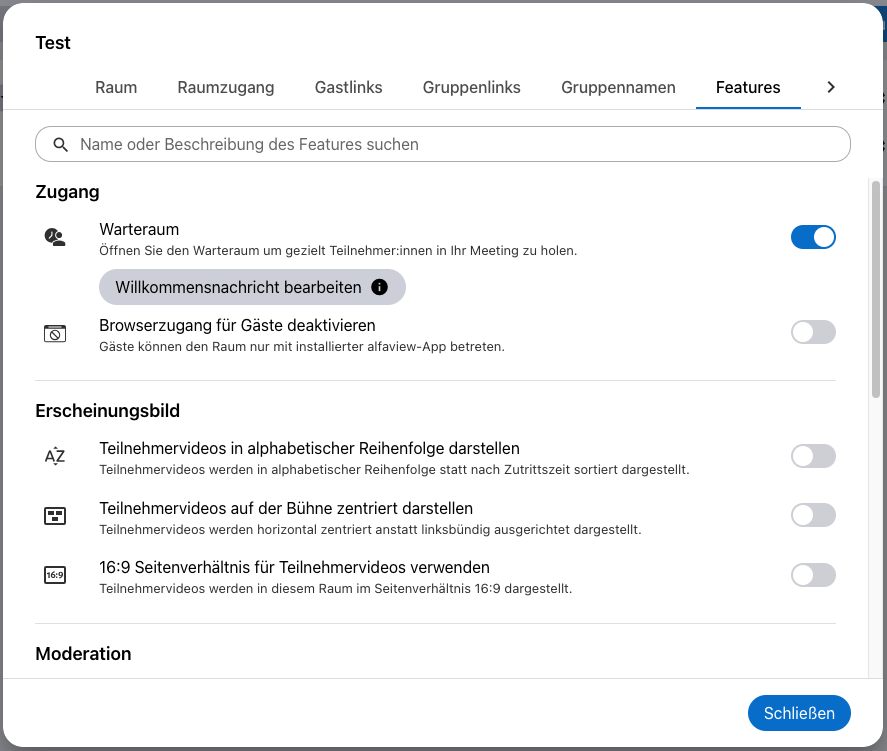Select the Gruppenlinks tab
This screenshot has height=751, width=887.
(471, 87)
